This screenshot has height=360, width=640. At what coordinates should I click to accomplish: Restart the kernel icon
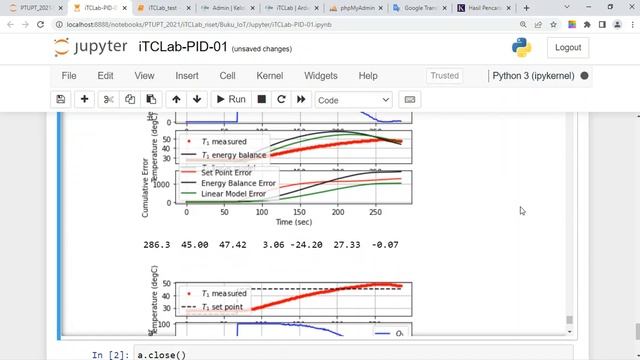(281, 99)
